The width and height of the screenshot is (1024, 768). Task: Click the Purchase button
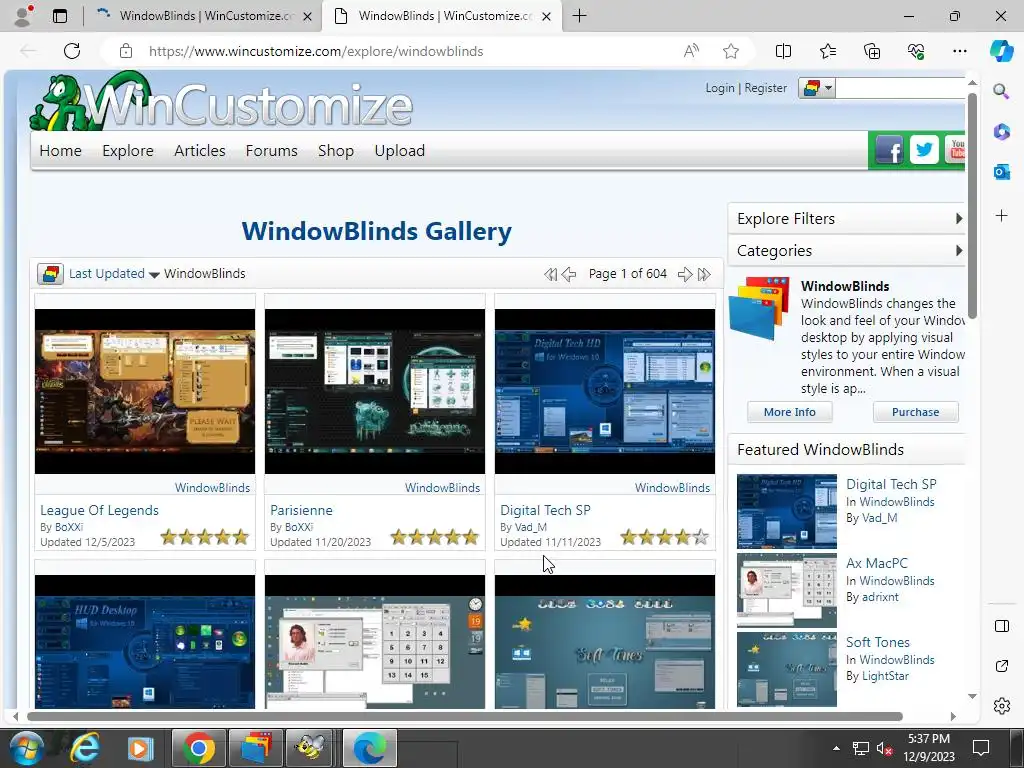coord(916,412)
